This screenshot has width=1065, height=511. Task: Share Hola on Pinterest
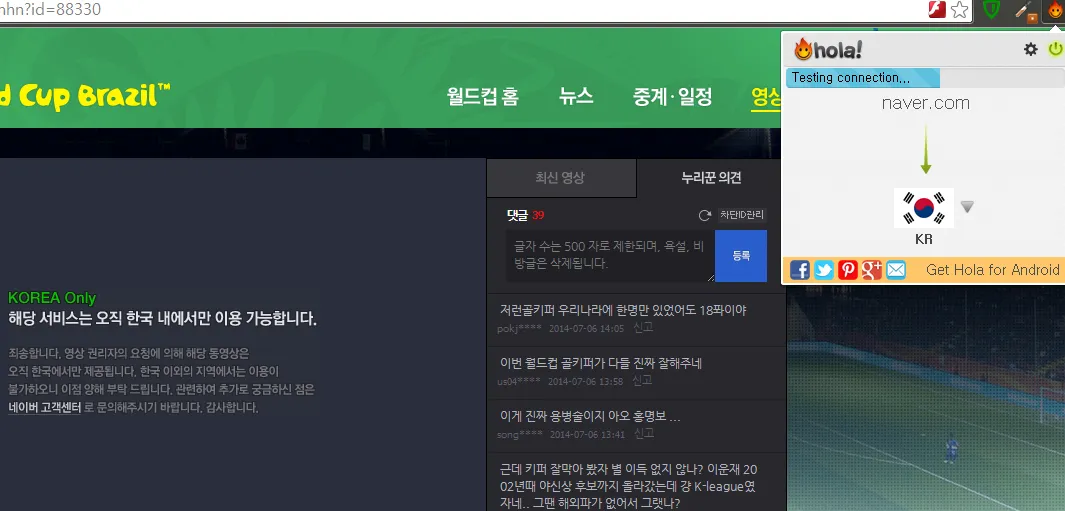pyautogui.click(x=848, y=270)
